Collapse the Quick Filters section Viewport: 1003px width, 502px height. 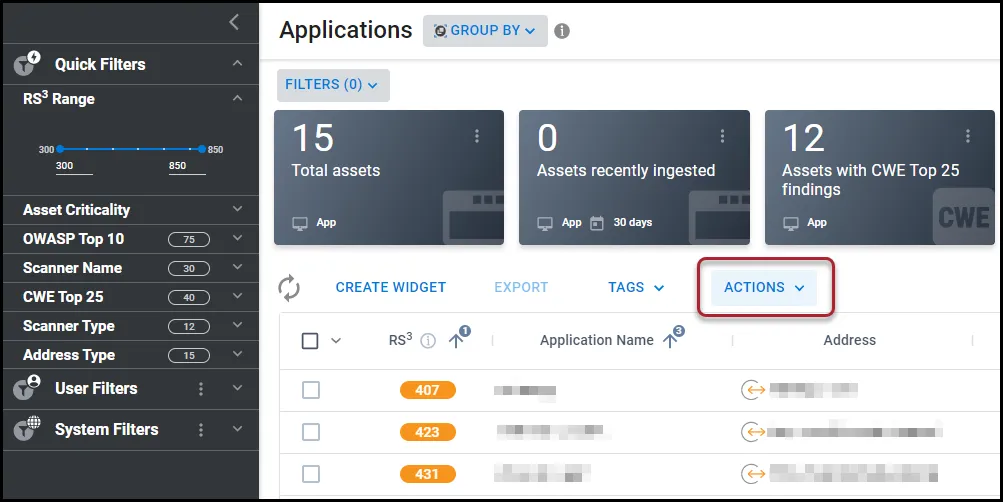237,63
